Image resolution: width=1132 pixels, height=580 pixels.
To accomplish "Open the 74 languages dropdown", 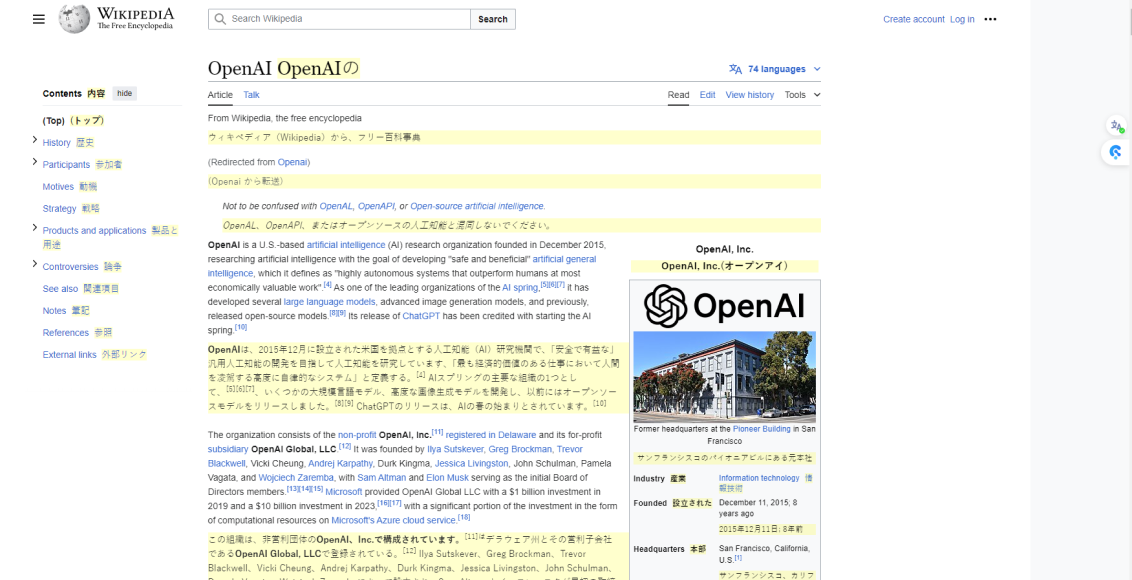I will pyautogui.click(x=775, y=69).
